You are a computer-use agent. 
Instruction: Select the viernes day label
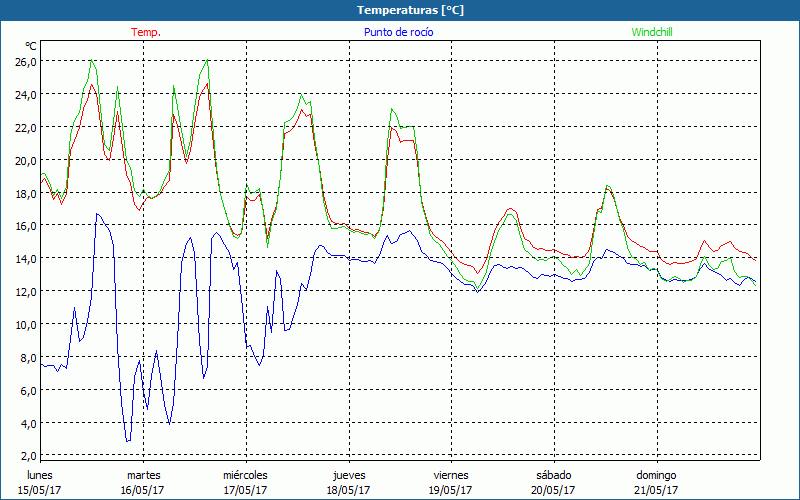tap(451, 475)
